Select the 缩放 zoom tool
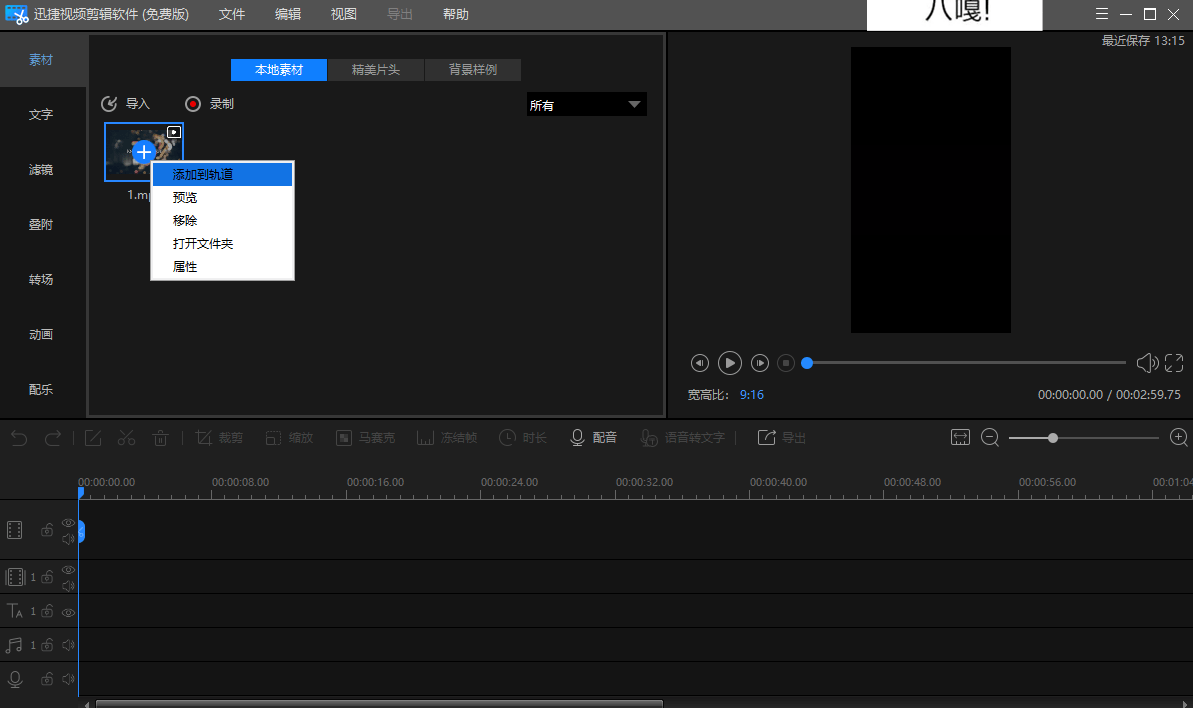Viewport: 1193px width, 708px height. (289, 438)
